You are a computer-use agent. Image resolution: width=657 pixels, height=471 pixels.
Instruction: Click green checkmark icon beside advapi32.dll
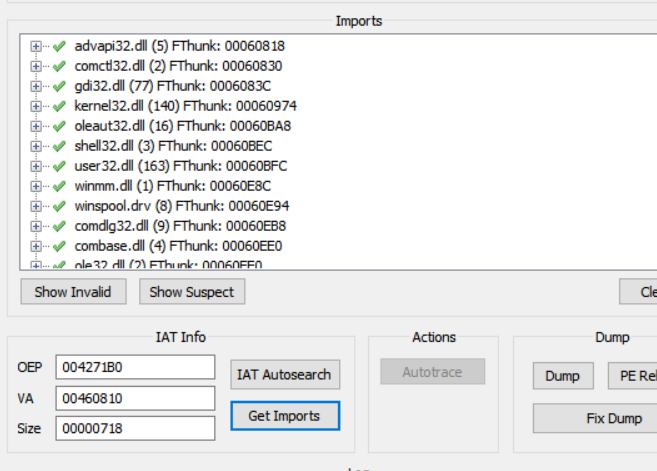[59, 46]
